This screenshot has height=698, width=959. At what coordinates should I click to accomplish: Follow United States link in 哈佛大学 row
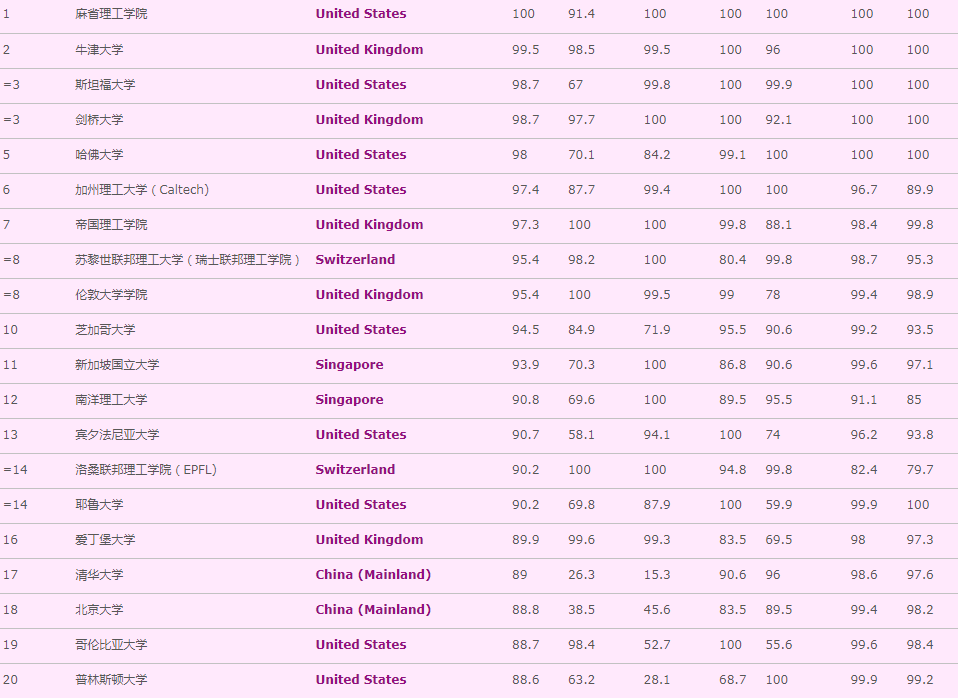[x=361, y=154]
